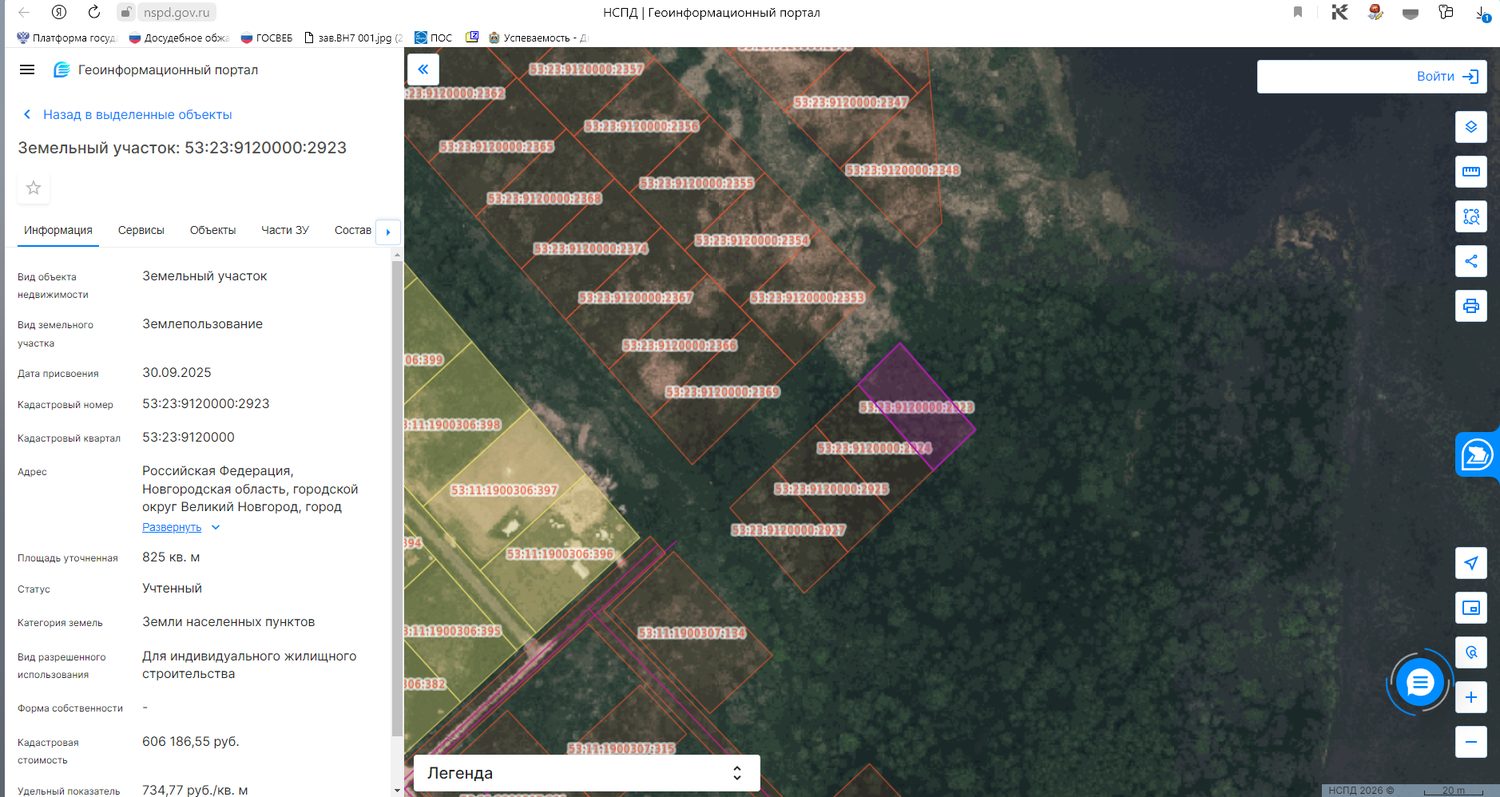Image resolution: width=1500 pixels, height=797 pixels.
Task: Open the Досудебное обжалование bookmark
Action: point(179,38)
